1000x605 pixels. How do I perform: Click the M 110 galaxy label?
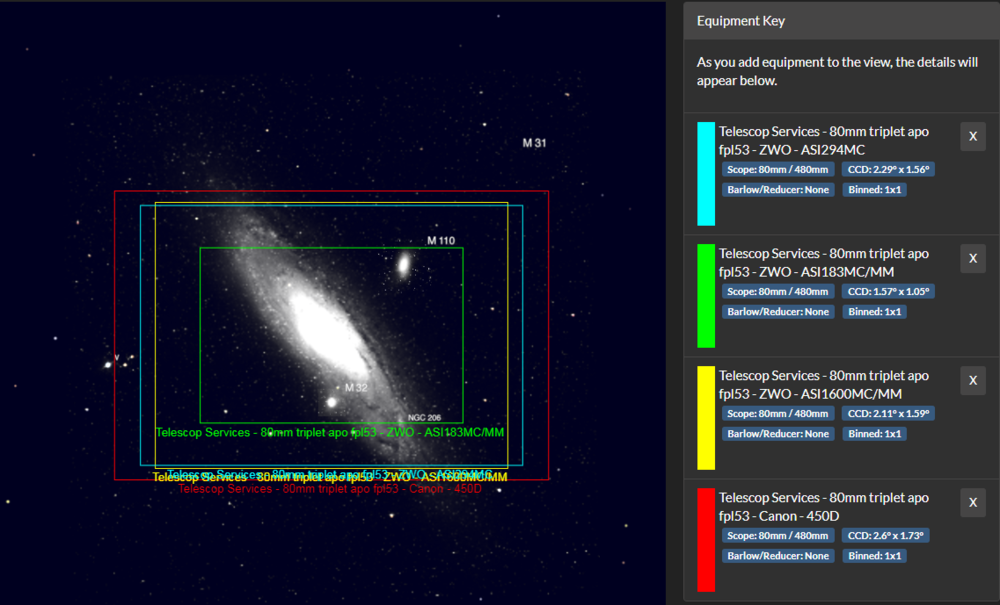(x=441, y=240)
